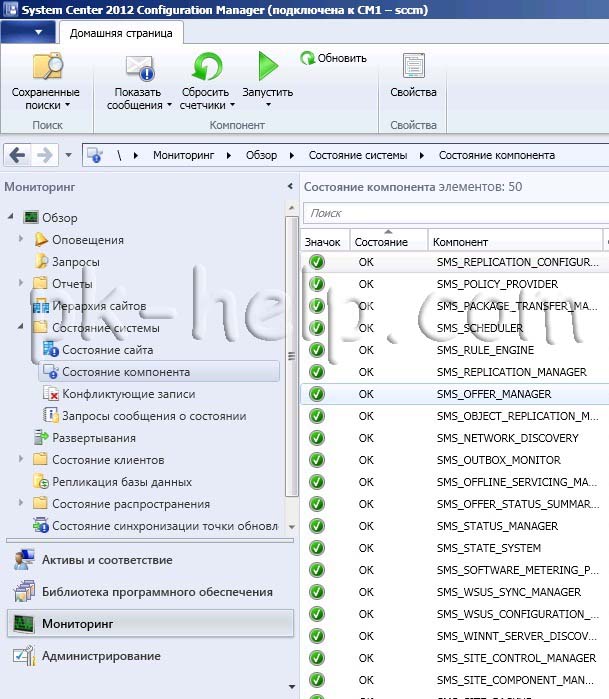Click the Запросы сообщения о состоянии icon

click(x=51, y=415)
